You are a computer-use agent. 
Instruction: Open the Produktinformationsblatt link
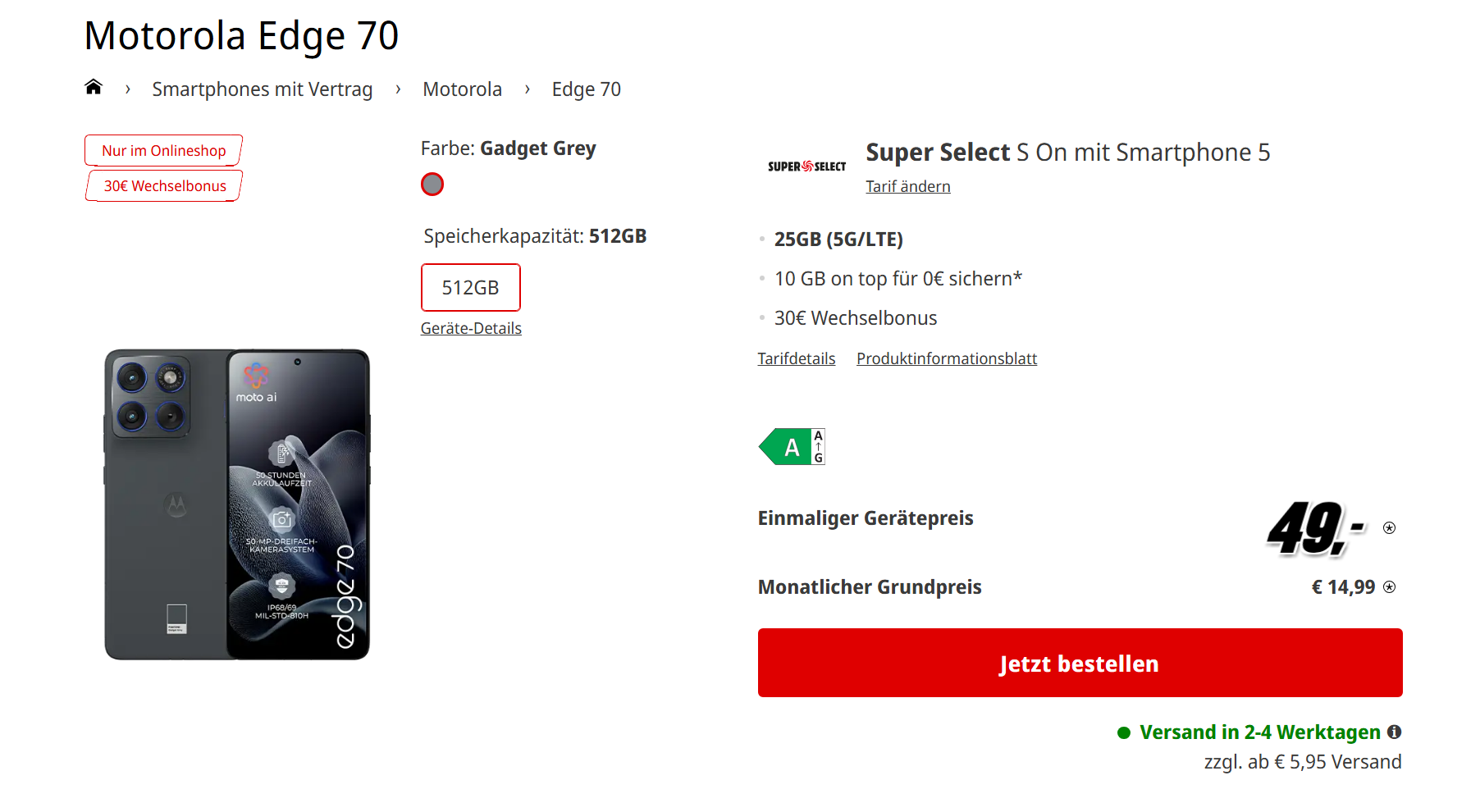pos(946,358)
